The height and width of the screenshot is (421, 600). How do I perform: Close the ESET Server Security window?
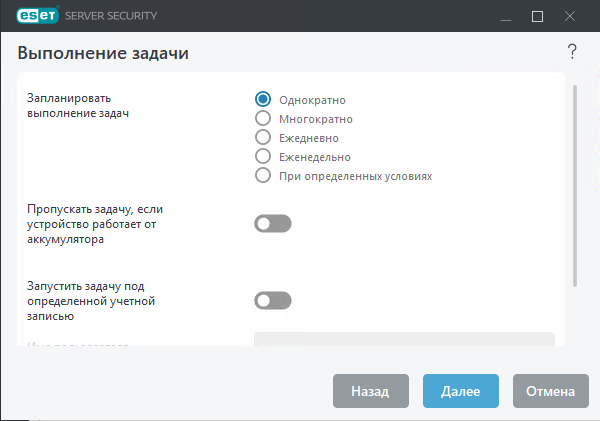570,16
